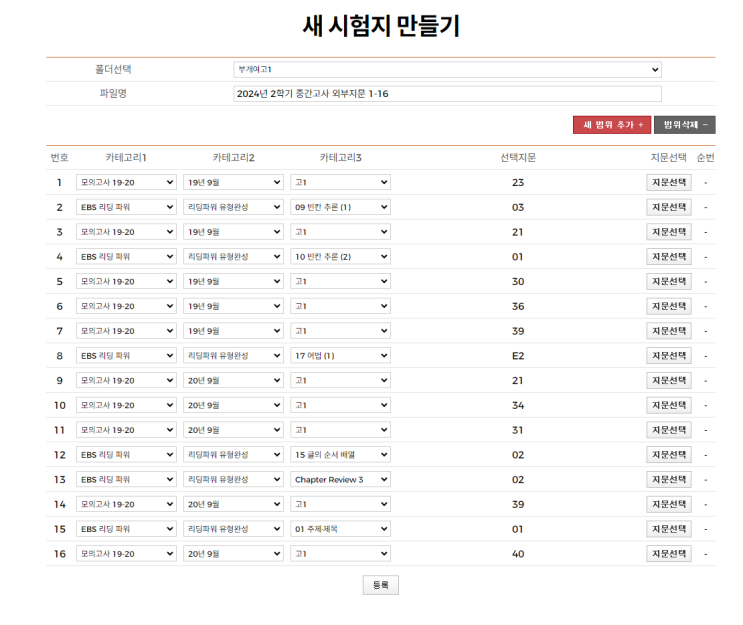
Task: Click 지문선택 button in row 15
Action: point(669,529)
